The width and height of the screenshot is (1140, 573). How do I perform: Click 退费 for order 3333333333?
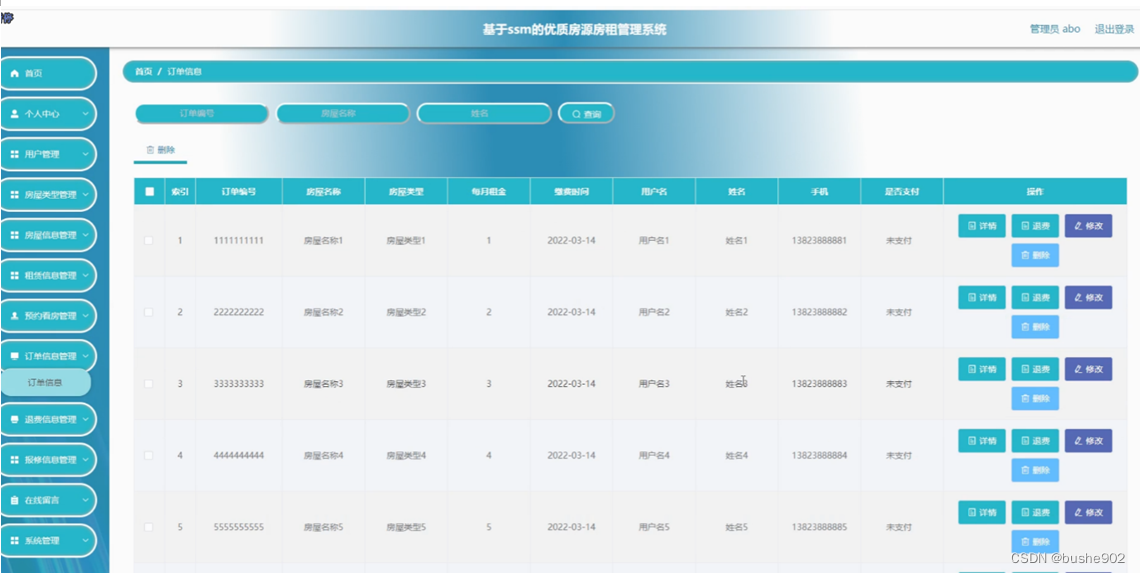pos(1035,369)
